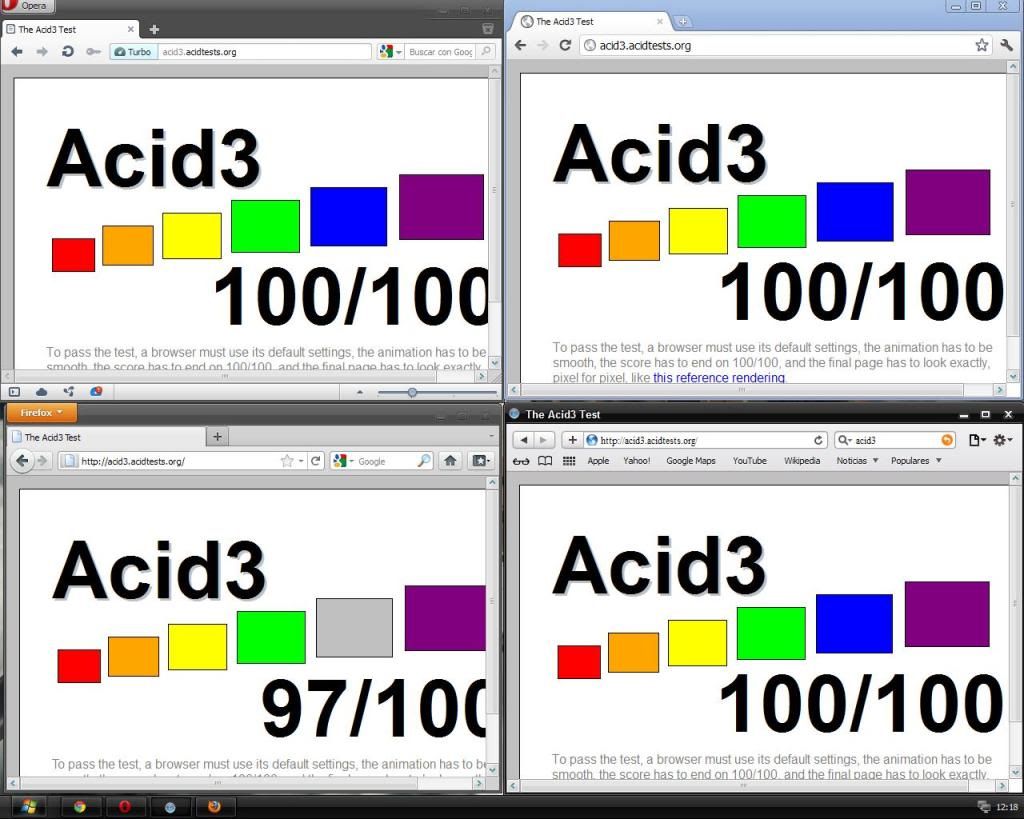This screenshot has height=819, width=1024.
Task: Focus Opera's Buscar con Google search field
Action: [441, 52]
